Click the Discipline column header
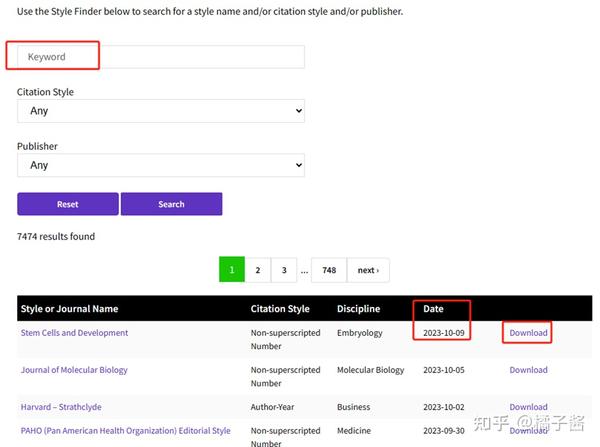The image size is (600, 447). point(359,309)
